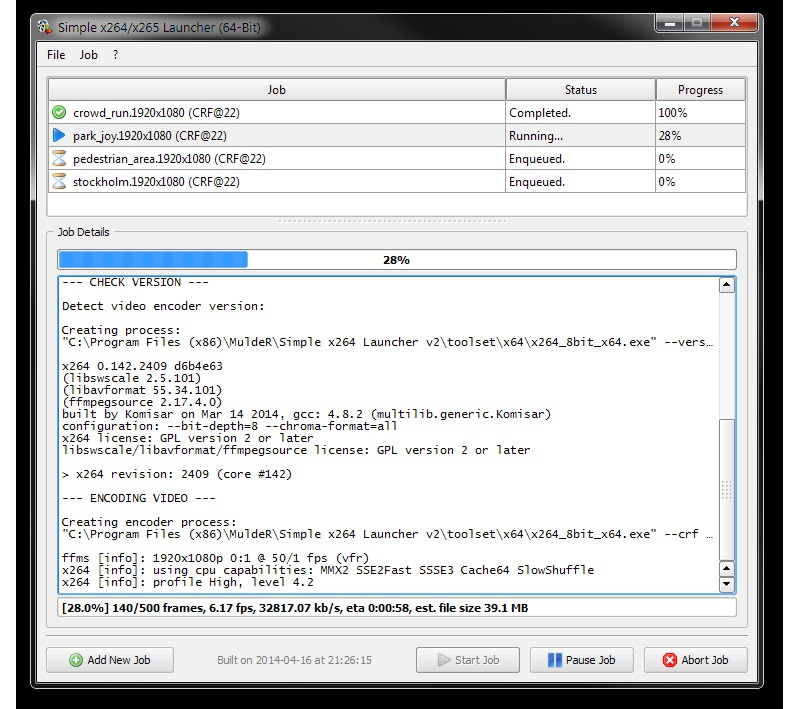The image size is (800, 709).
Task: Click the log scrollbar up arrow at top
Action: tap(727, 285)
